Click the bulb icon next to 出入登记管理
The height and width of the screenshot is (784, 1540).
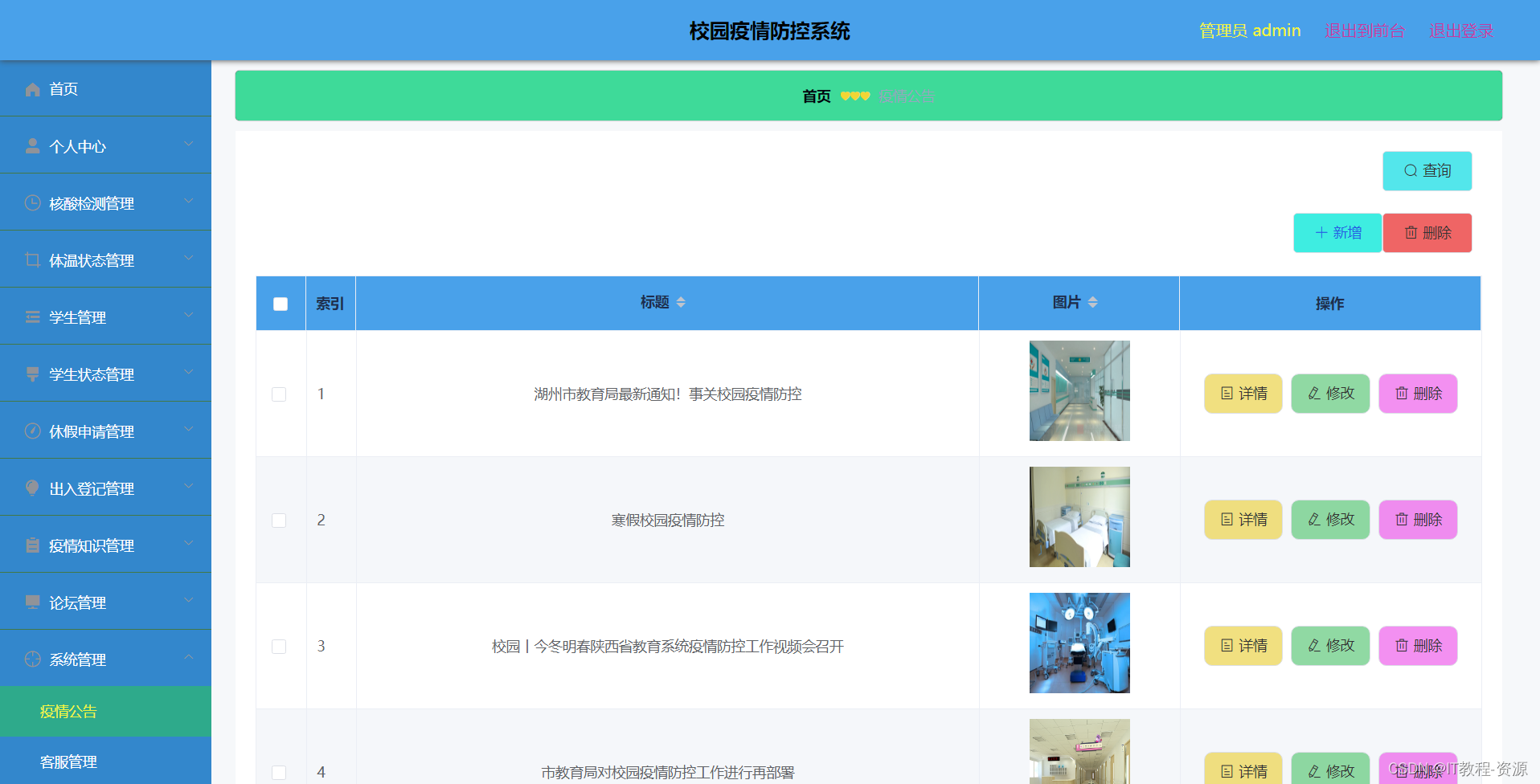coord(32,488)
